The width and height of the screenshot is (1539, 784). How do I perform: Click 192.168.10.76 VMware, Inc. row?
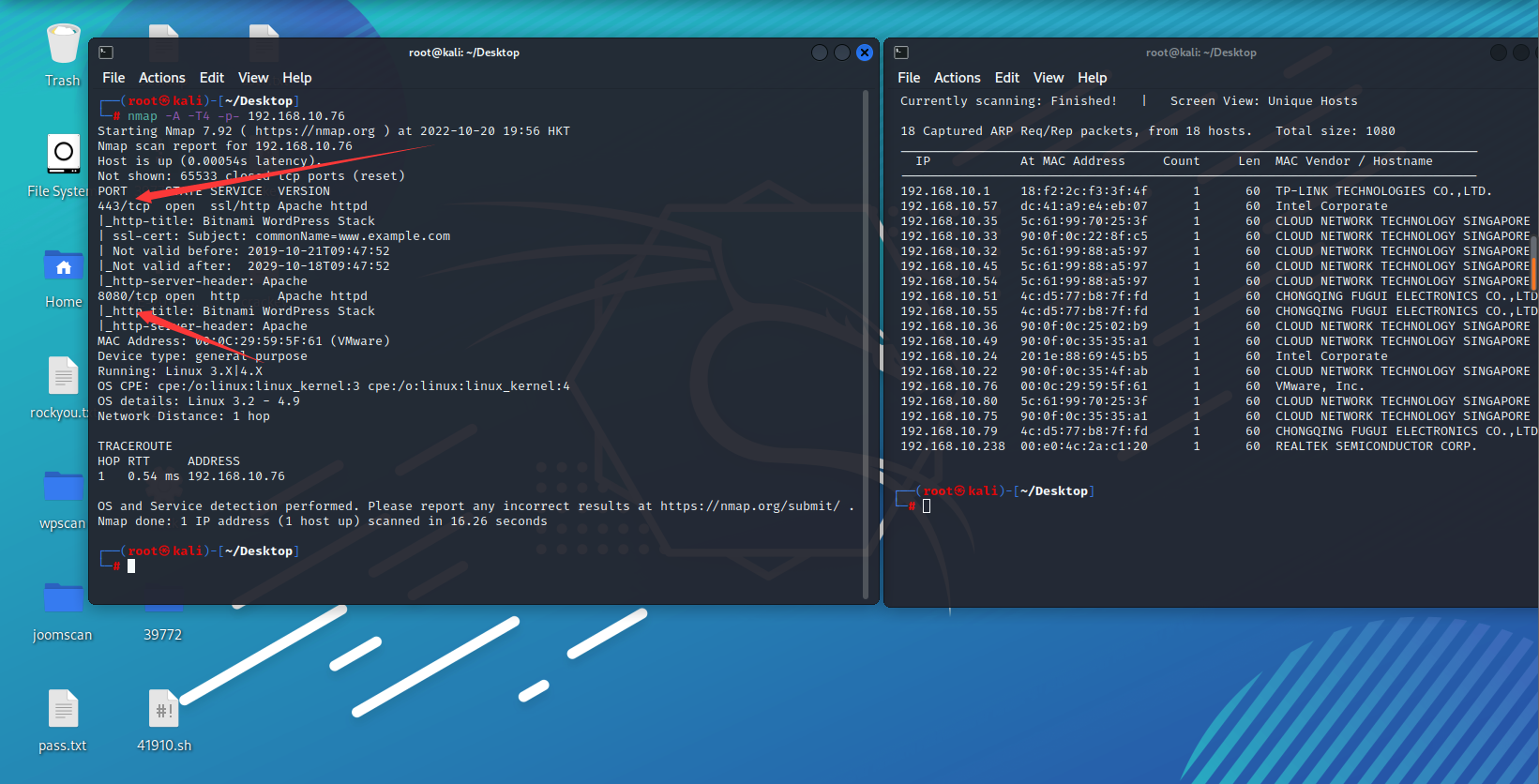(1133, 386)
